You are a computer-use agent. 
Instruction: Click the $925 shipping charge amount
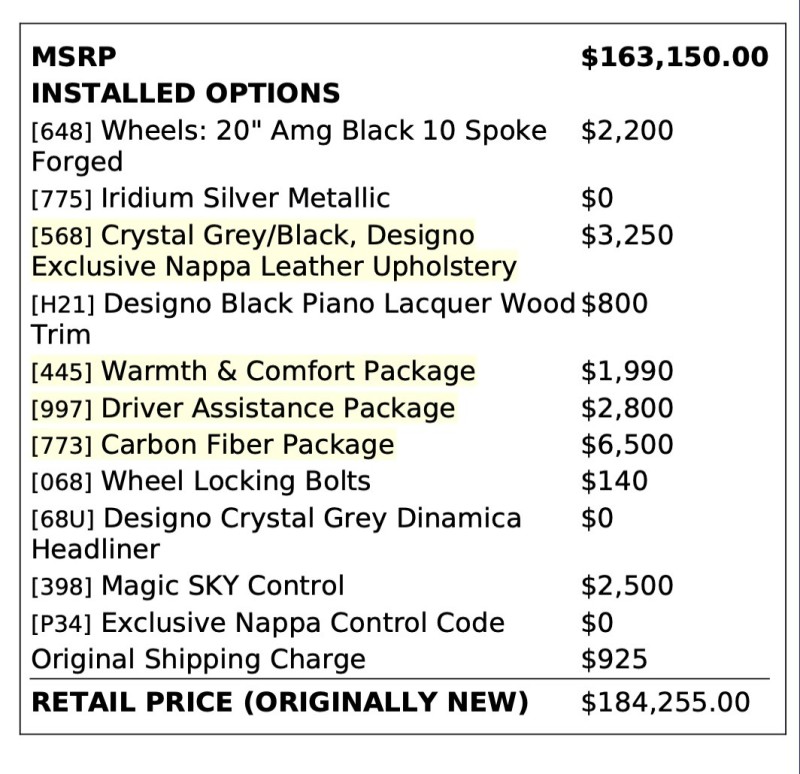(x=614, y=659)
